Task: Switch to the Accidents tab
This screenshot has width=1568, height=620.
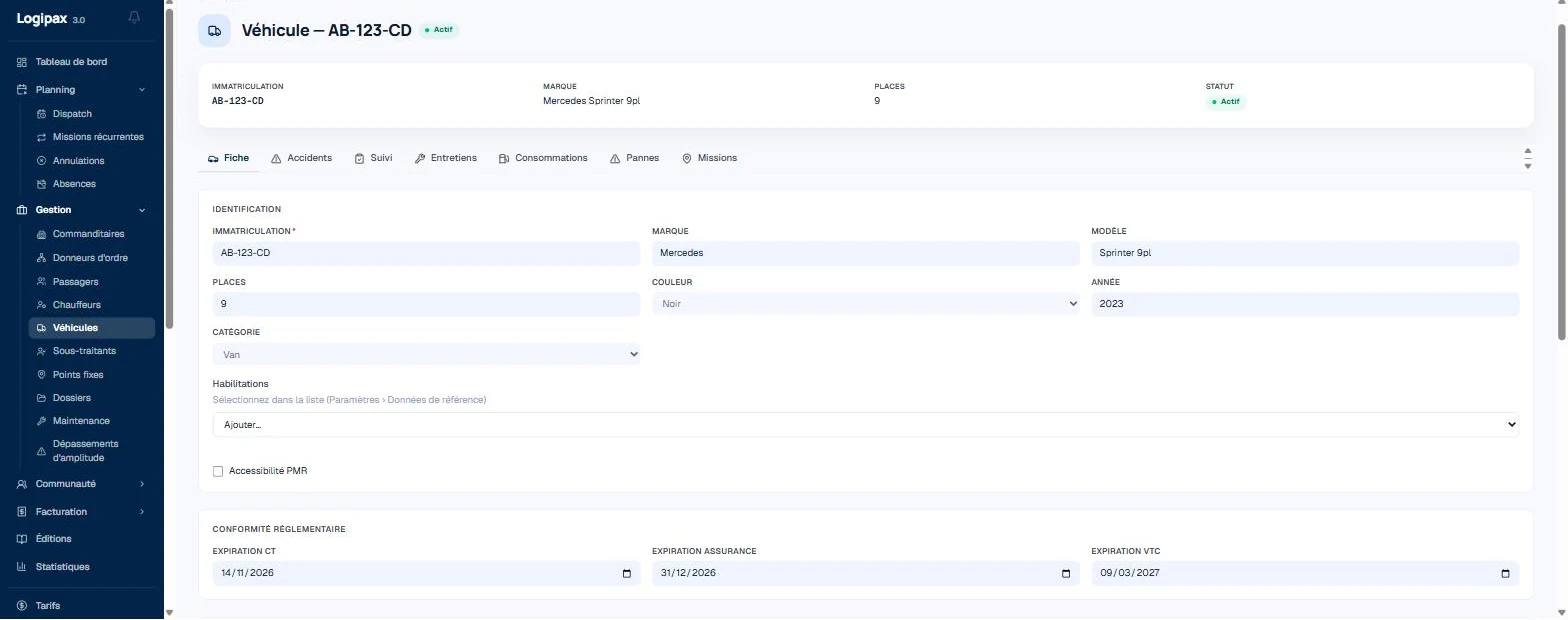Action: click(x=302, y=158)
